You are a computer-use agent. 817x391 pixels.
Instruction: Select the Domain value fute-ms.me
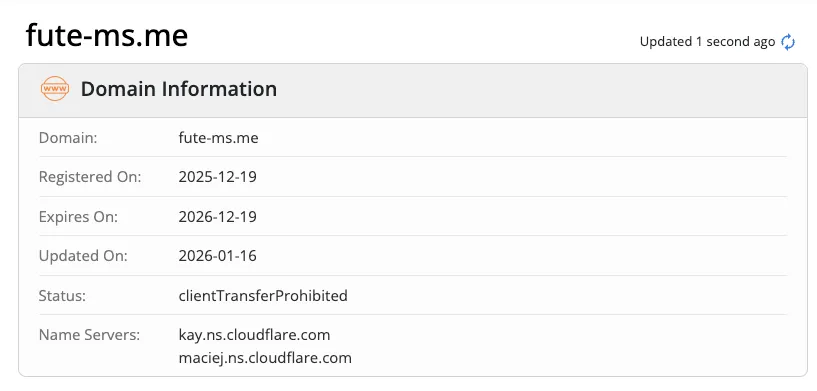point(218,138)
